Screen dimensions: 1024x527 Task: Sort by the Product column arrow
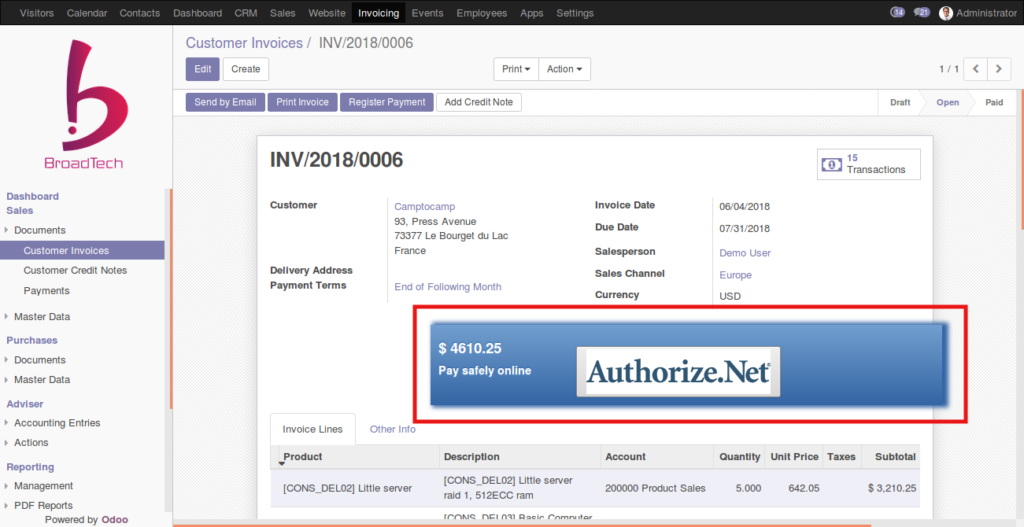click(x=281, y=464)
